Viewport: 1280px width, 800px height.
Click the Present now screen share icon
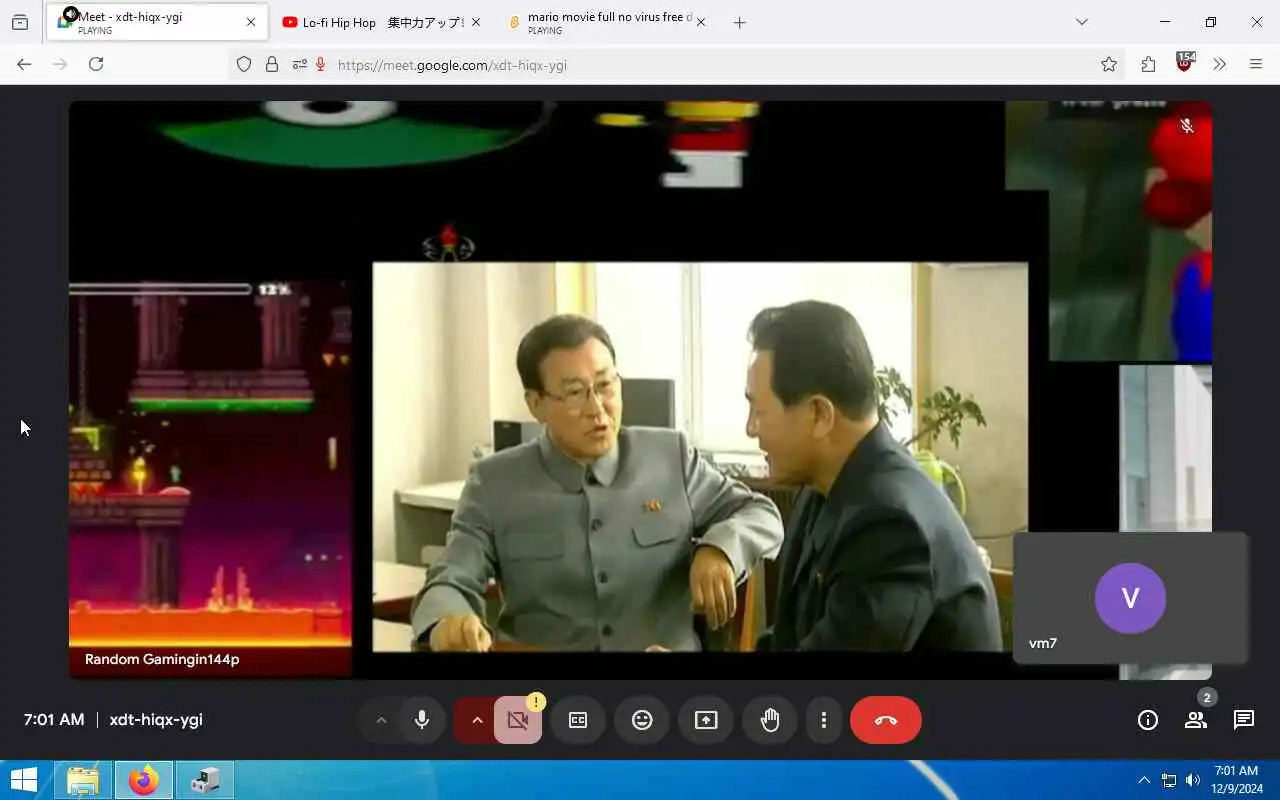pyautogui.click(x=706, y=720)
